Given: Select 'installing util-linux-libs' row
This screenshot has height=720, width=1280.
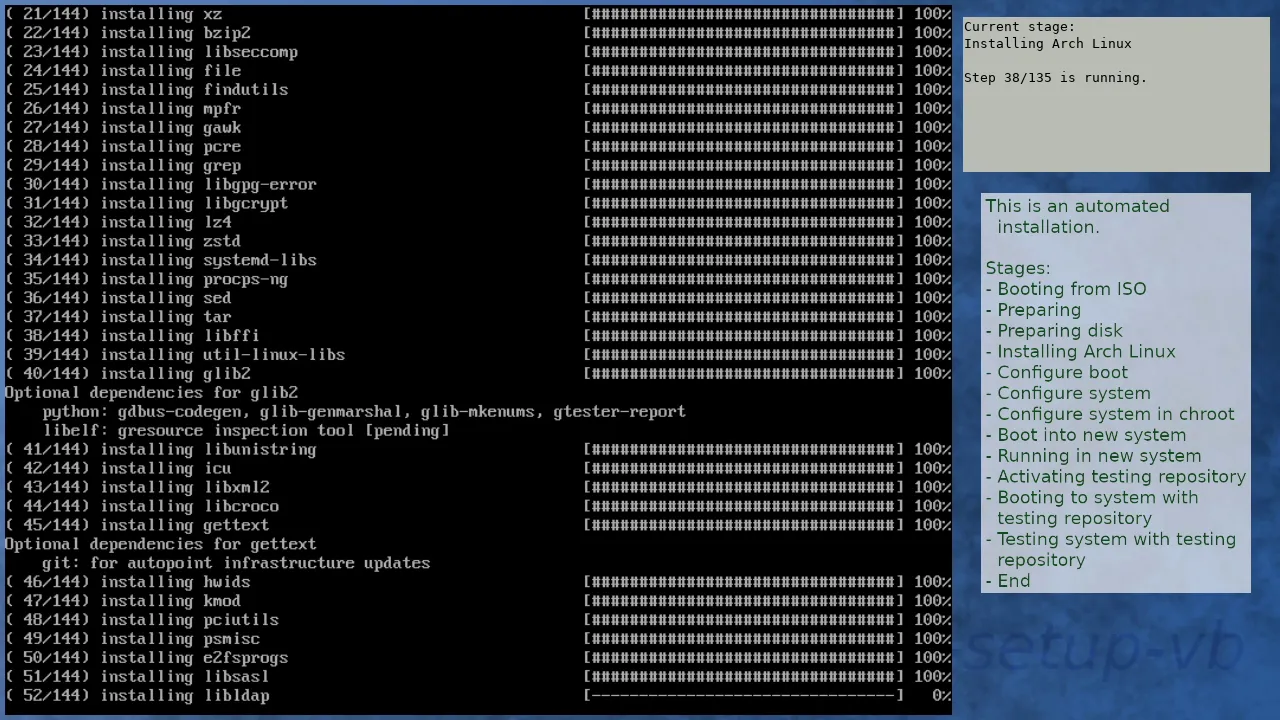Looking at the screenshot, I should (478, 355).
